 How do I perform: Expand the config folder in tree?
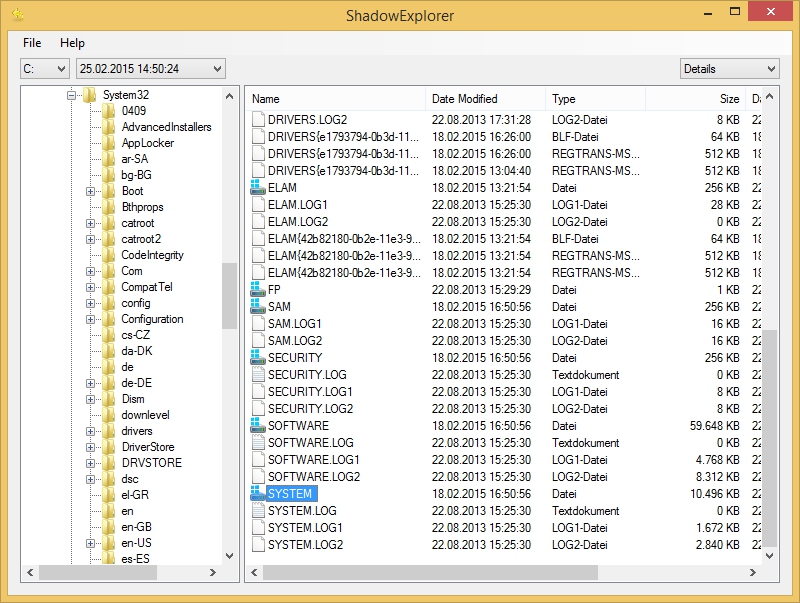[91, 303]
